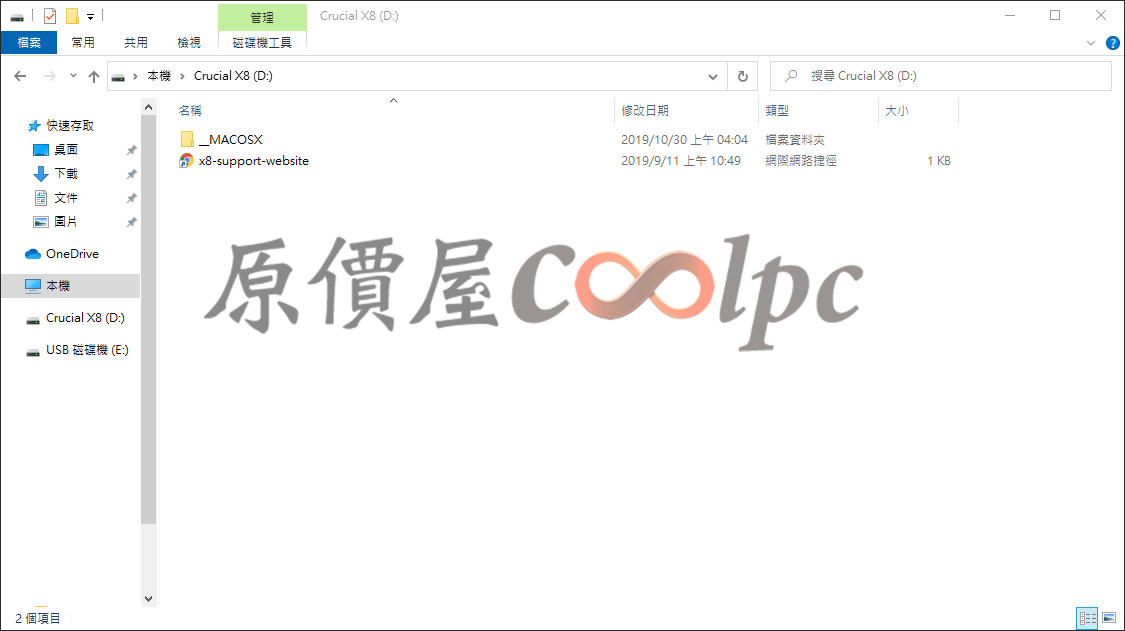The height and width of the screenshot is (631, 1125).
Task: Open the blue Help question mark icon
Action: coord(1112,43)
